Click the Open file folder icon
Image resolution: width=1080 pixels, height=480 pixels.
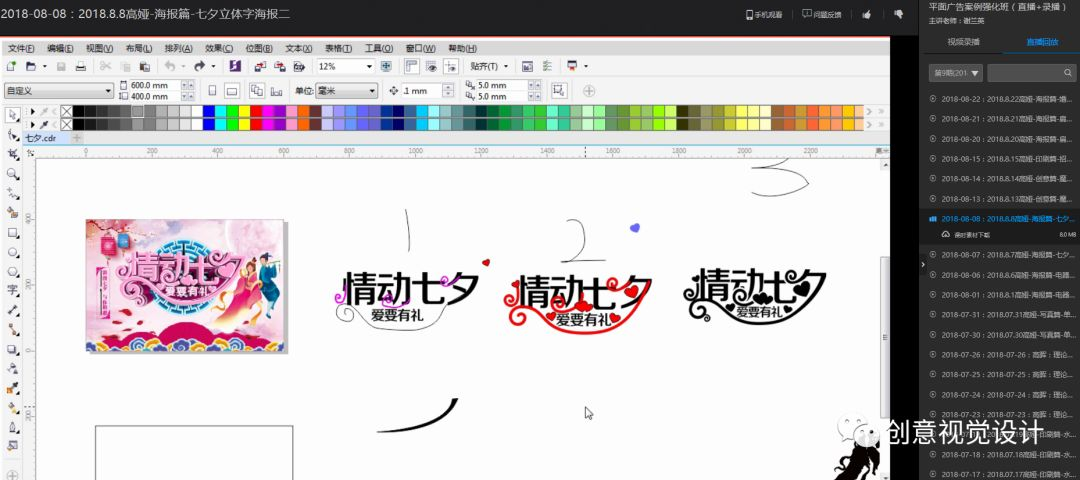[31, 66]
